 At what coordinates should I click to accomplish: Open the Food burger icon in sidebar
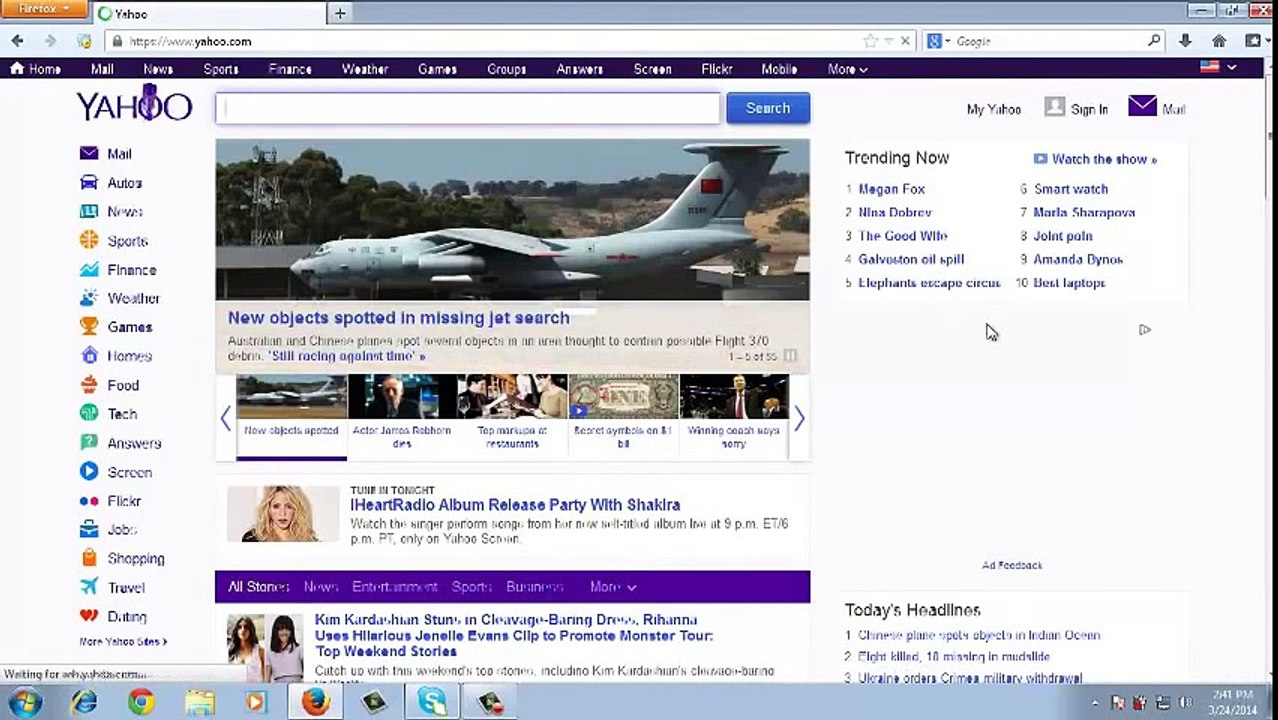pos(89,384)
